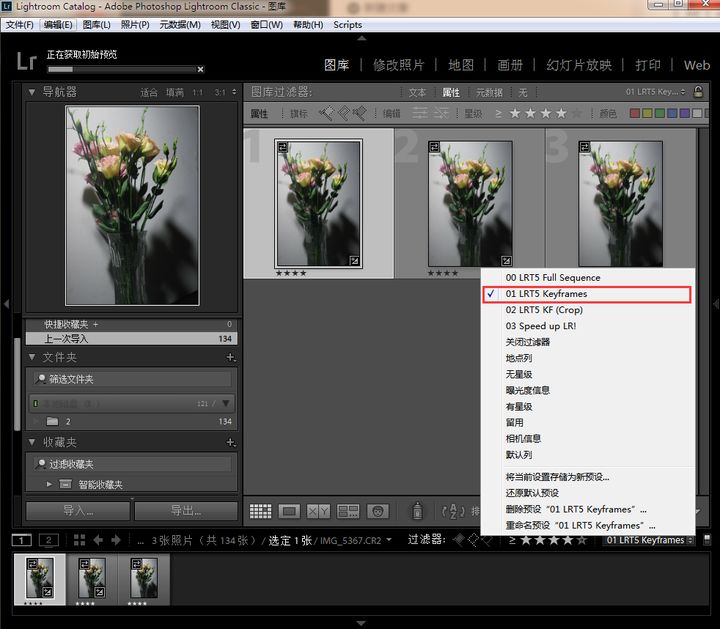Viewport: 720px width, 629px height.
Task: Toggle the green volume status light in Folders panel
Action: (x=35, y=404)
